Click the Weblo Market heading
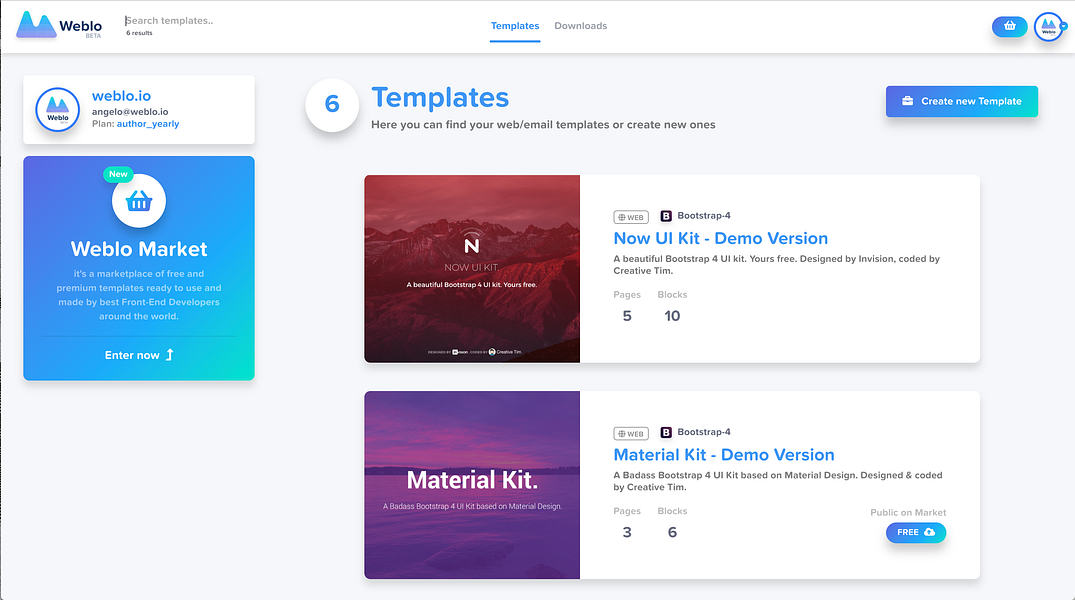Screen dimensions: 1075x600 138,249
